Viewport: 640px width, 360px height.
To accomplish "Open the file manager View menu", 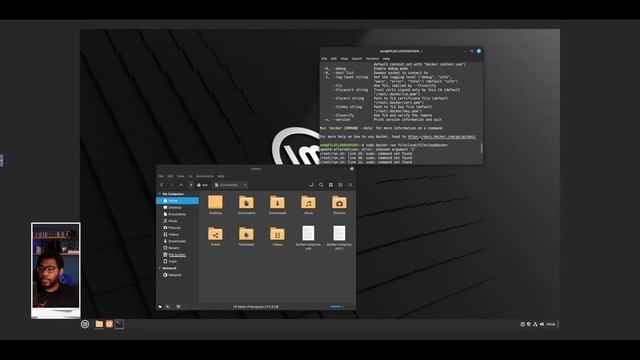I will coord(180,176).
